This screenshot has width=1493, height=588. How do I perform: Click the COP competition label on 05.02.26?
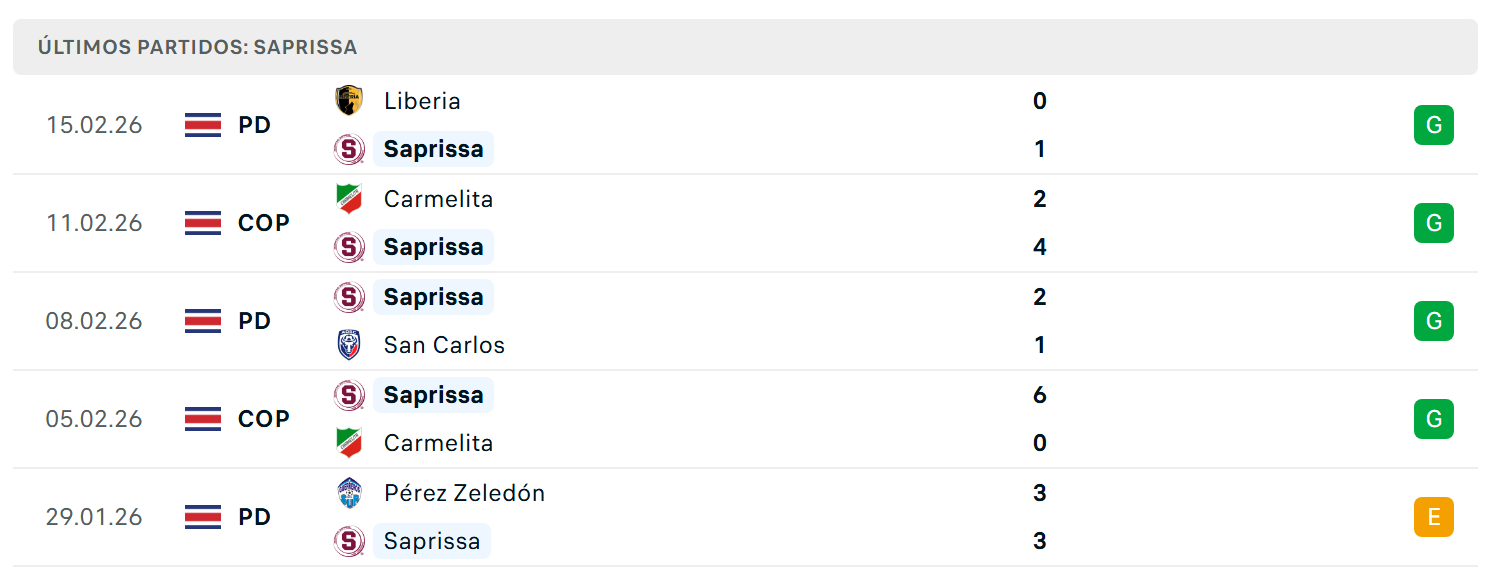point(264,419)
